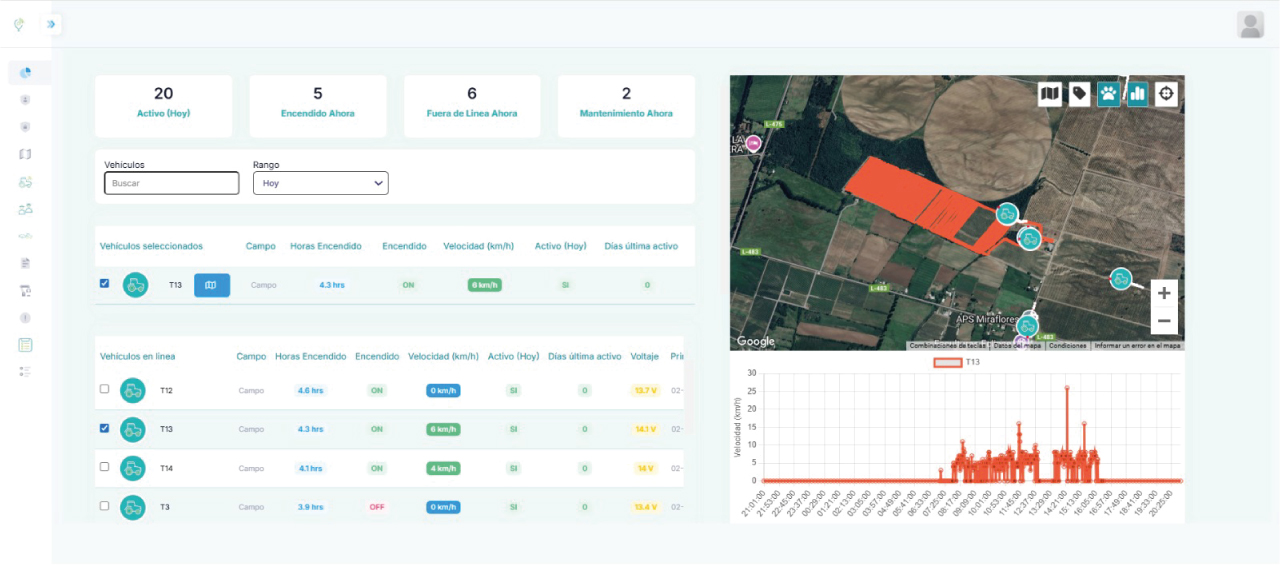Expand the sidebar with the double-arrow icon
The width and height of the screenshot is (1280, 570).
coord(51,24)
